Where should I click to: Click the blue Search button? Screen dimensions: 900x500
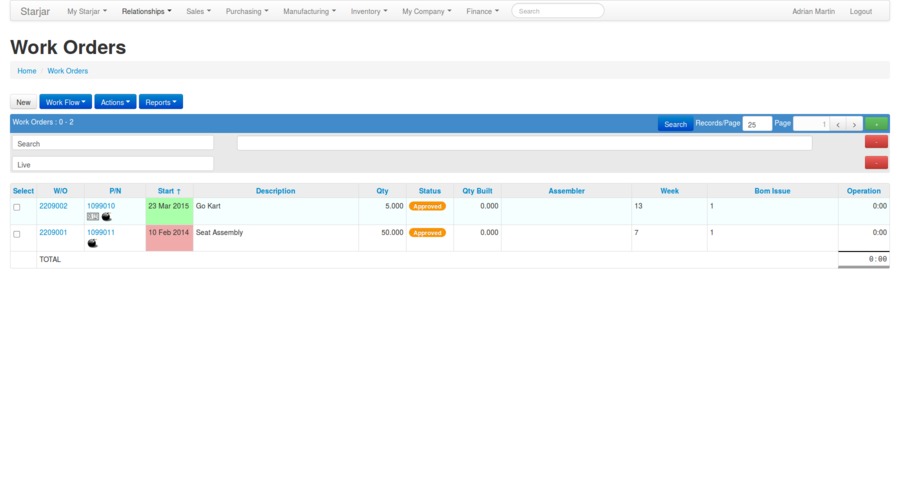coord(675,124)
